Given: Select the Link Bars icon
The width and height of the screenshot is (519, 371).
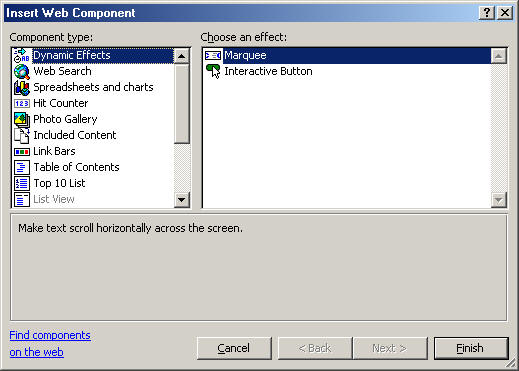Looking at the screenshot, I should click(x=22, y=152).
